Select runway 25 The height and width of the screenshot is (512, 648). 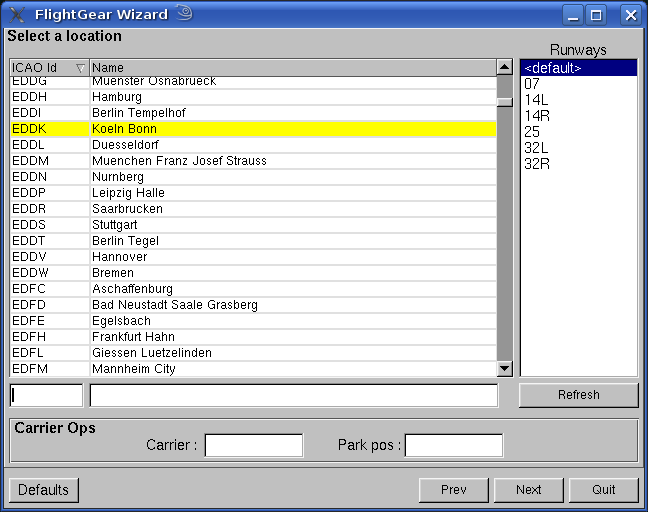pos(579,132)
